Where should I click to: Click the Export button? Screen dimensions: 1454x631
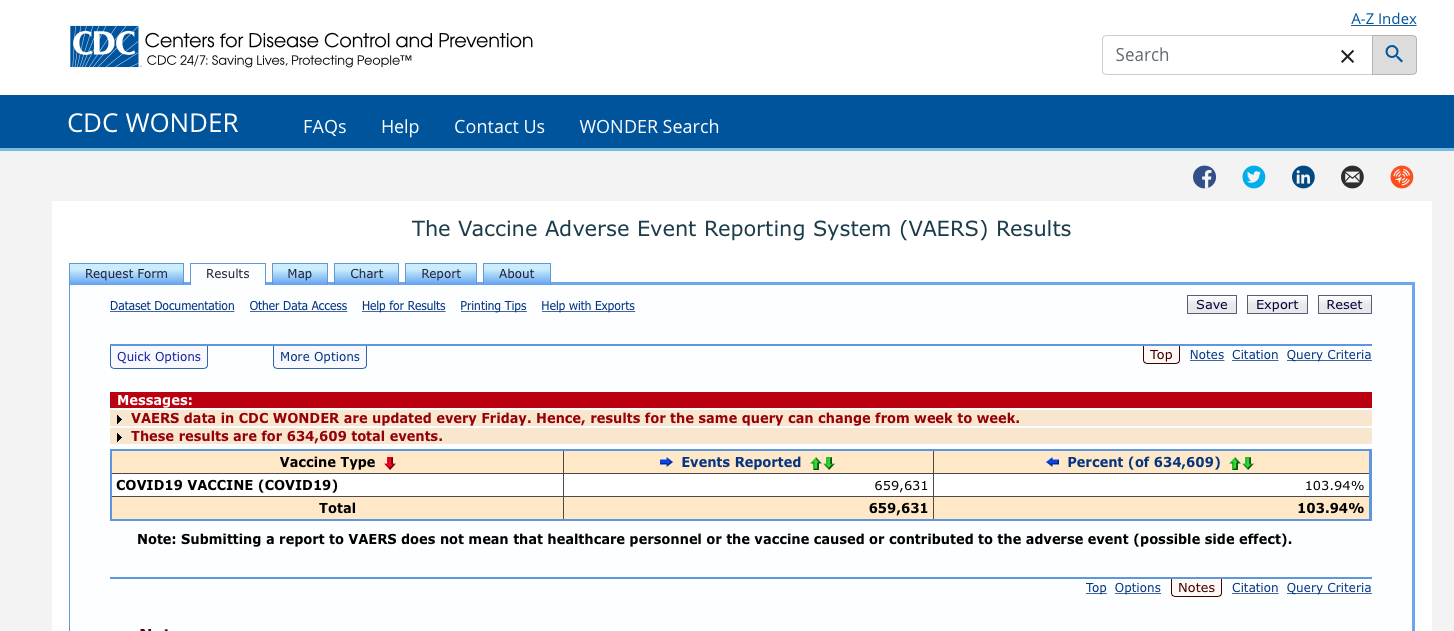click(x=1277, y=305)
